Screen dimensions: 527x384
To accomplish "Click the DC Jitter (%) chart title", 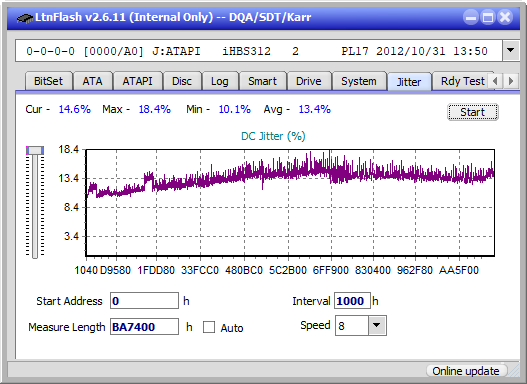I will [x=273, y=136].
